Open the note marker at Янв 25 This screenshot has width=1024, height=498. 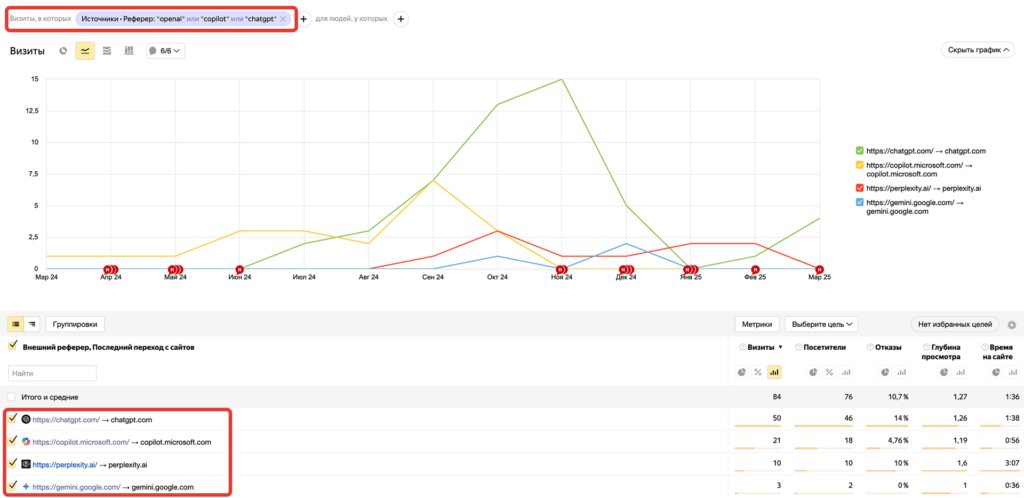(690, 269)
